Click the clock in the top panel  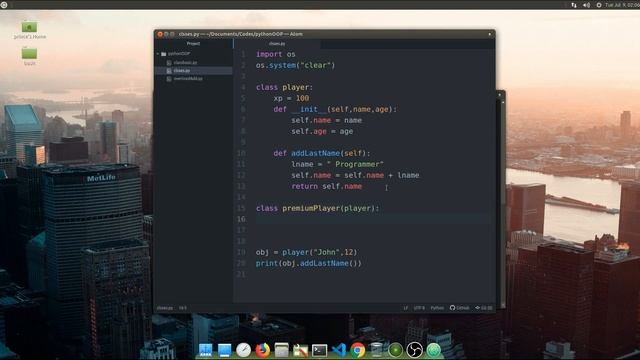tap(622, 5)
